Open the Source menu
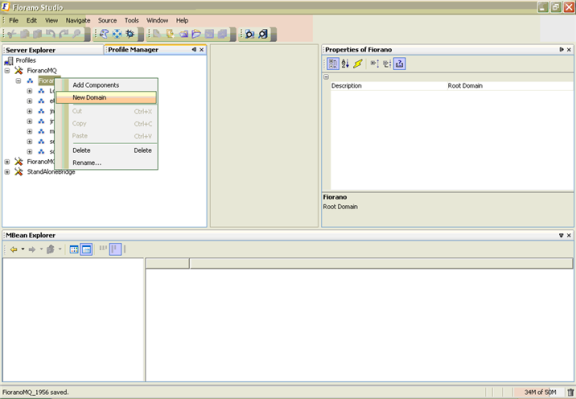The width and height of the screenshot is (576, 399). 107,21
